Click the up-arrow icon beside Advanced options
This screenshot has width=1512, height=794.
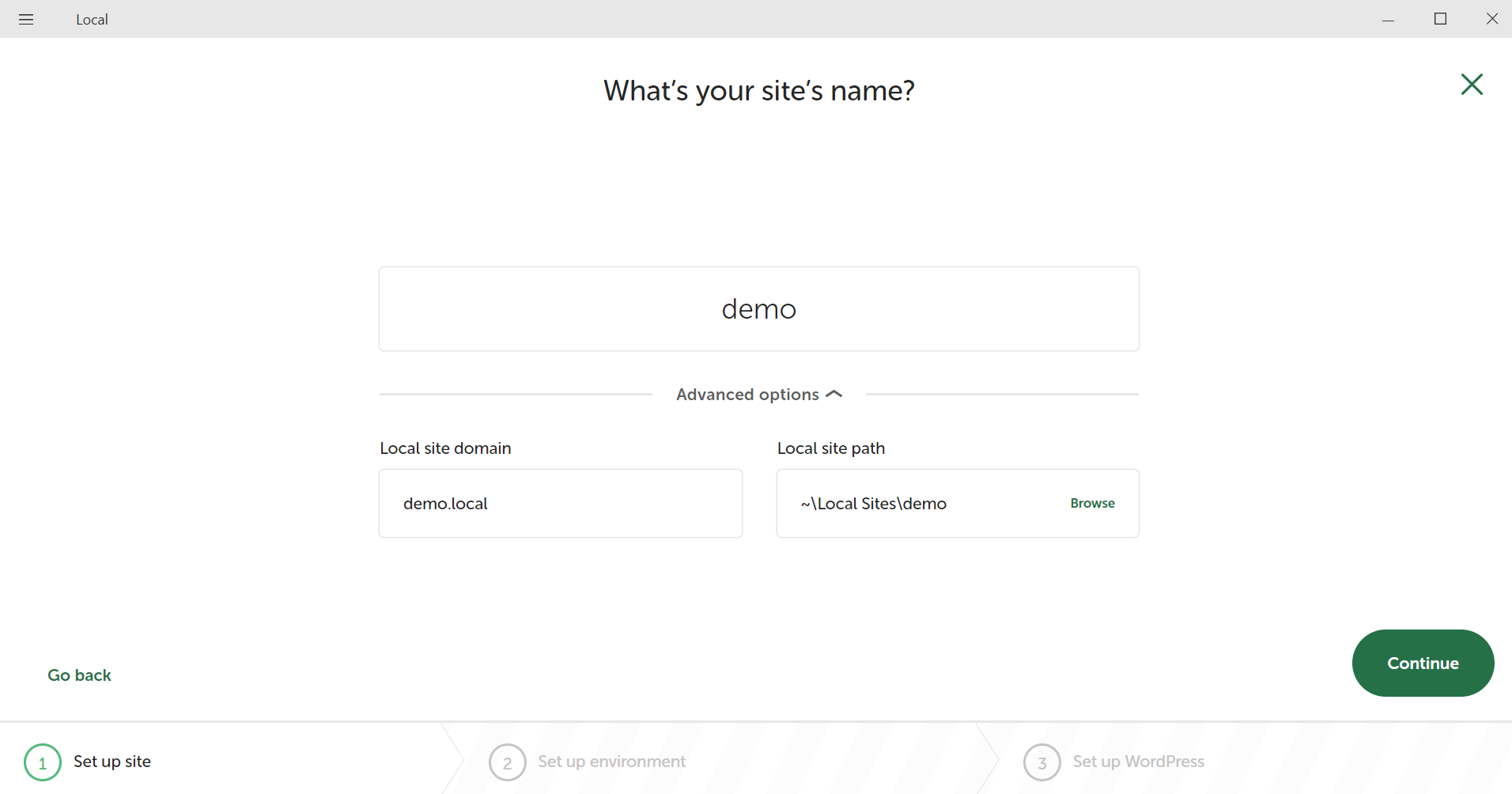(833, 394)
